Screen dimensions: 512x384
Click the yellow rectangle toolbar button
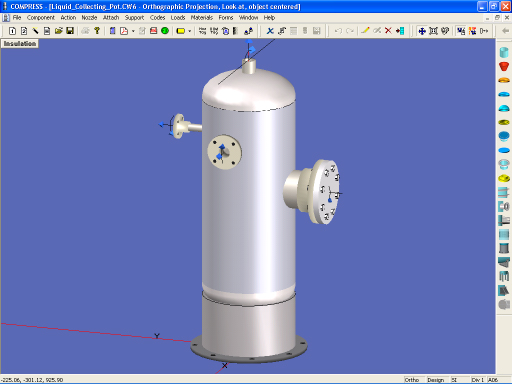(x=181, y=31)
